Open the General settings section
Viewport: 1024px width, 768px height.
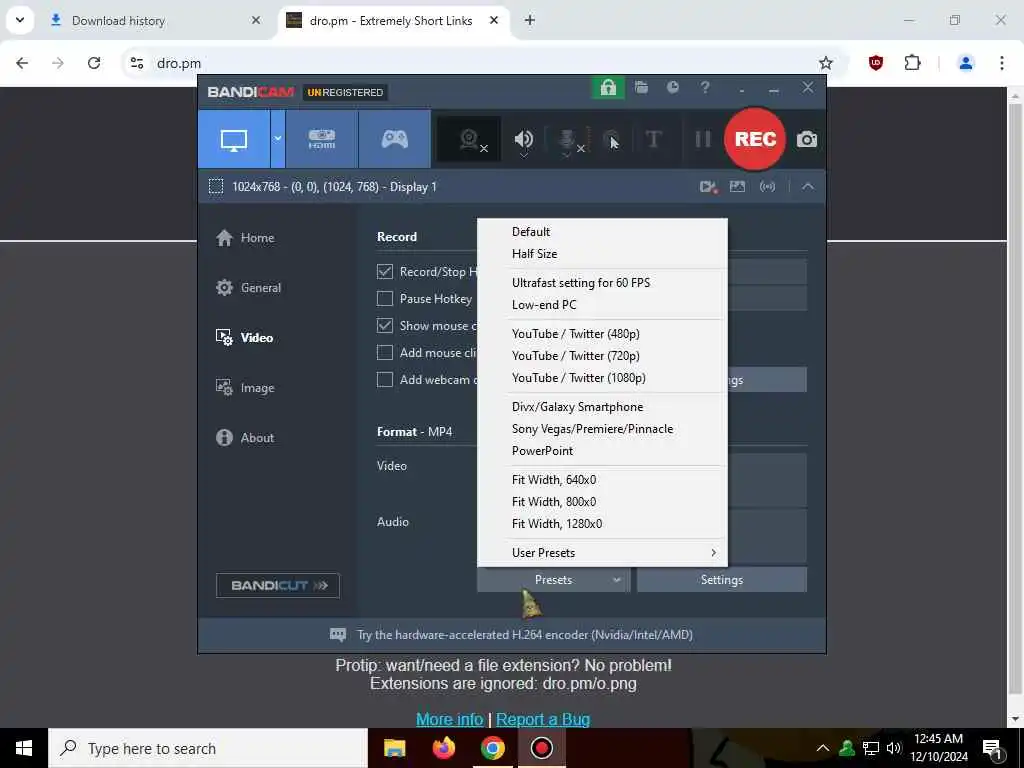pyautogui.click(x=248, y=287)
